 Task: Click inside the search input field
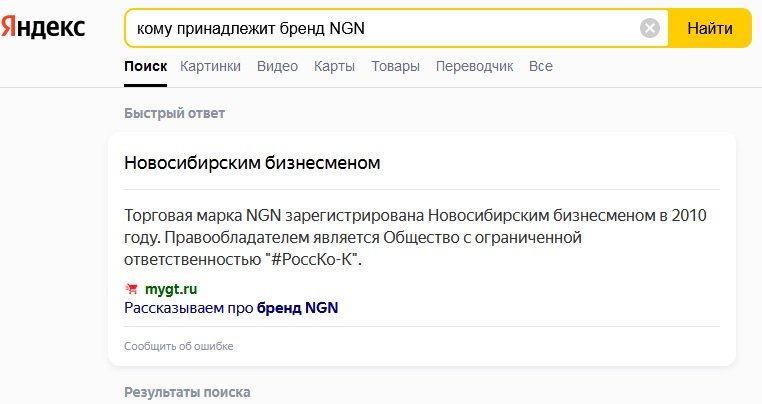384,28
